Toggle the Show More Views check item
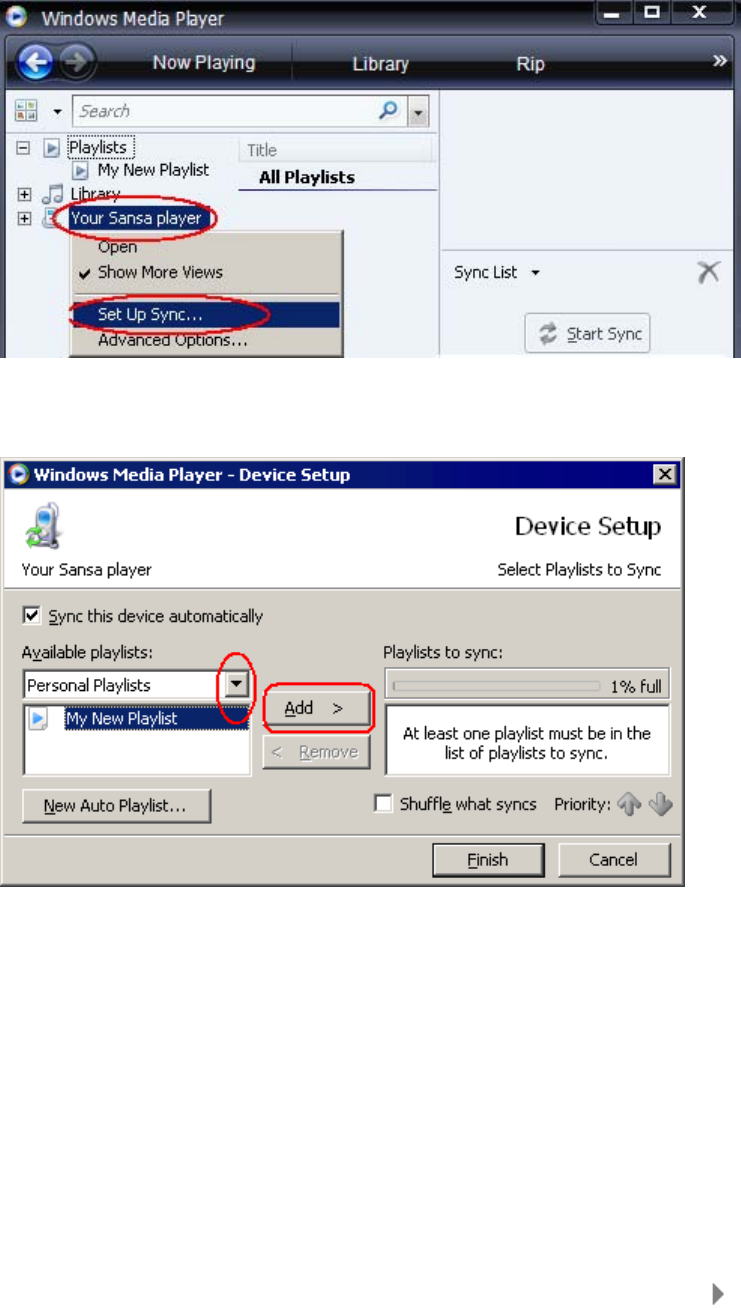This screenshot has height=1308, width=741. click(x=160, y=272)
